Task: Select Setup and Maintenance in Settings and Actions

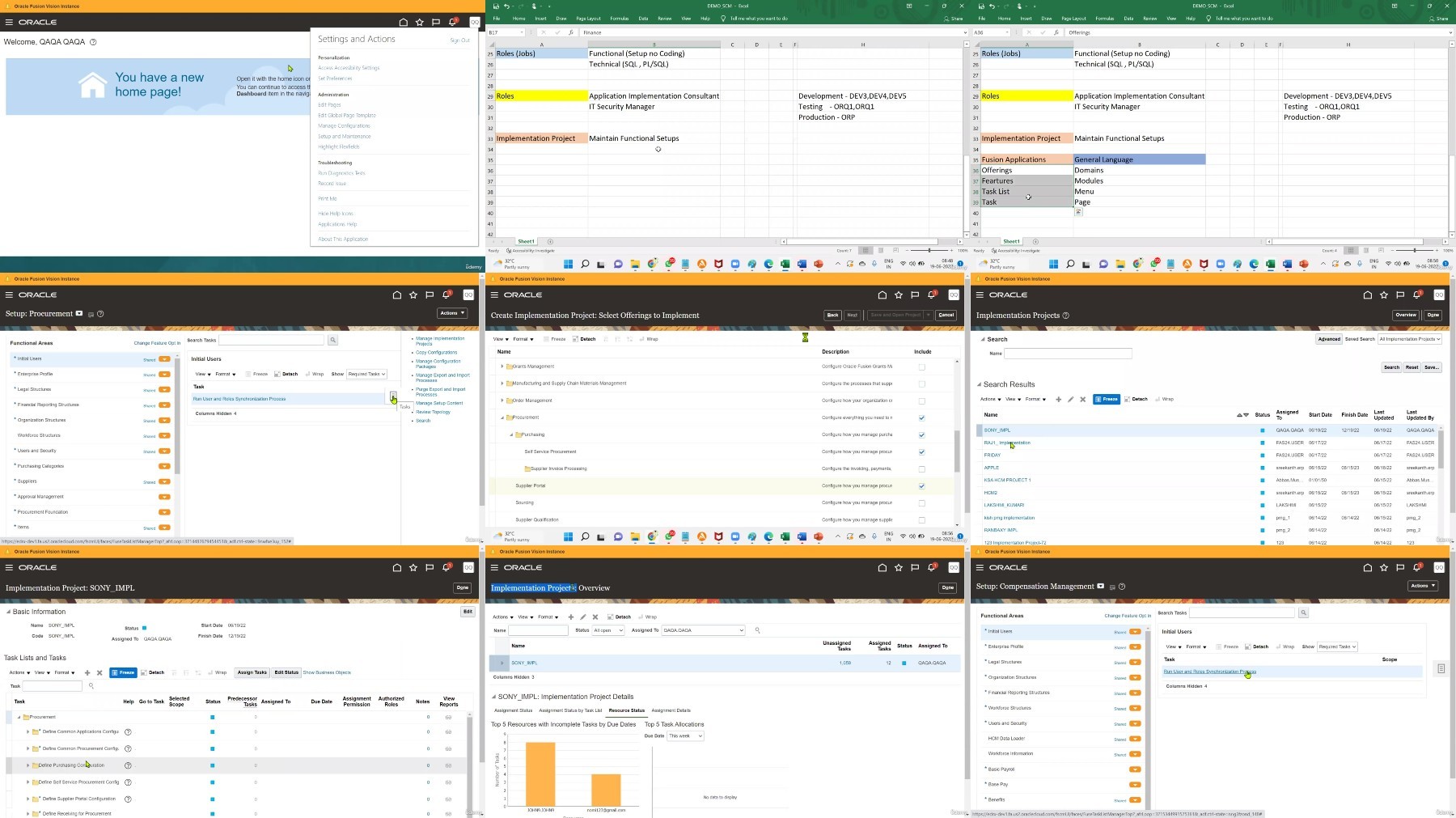Action: point(345,136)
